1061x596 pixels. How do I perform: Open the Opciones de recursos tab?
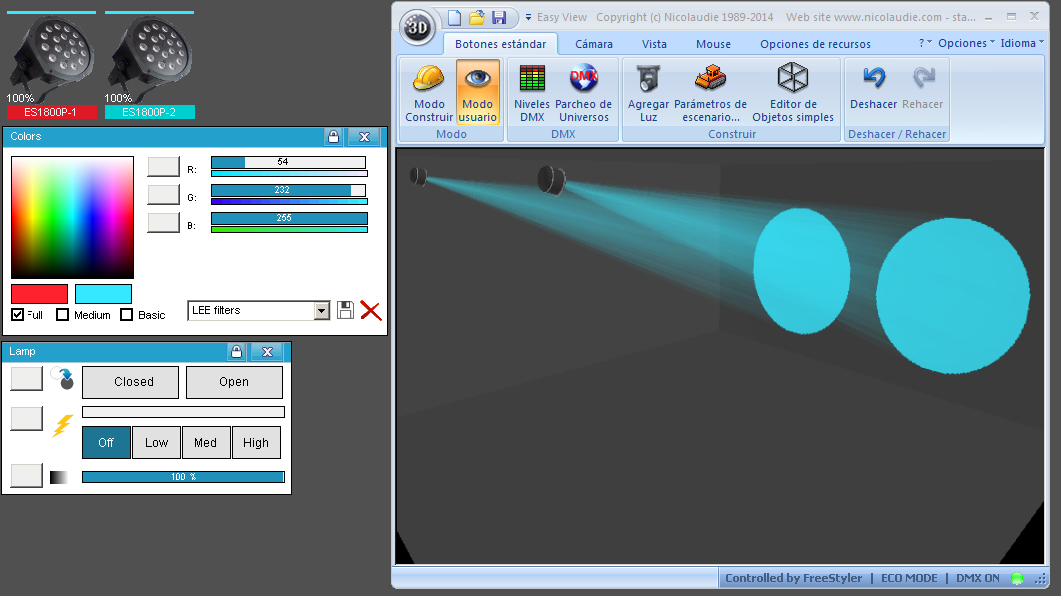pos(815,44)
